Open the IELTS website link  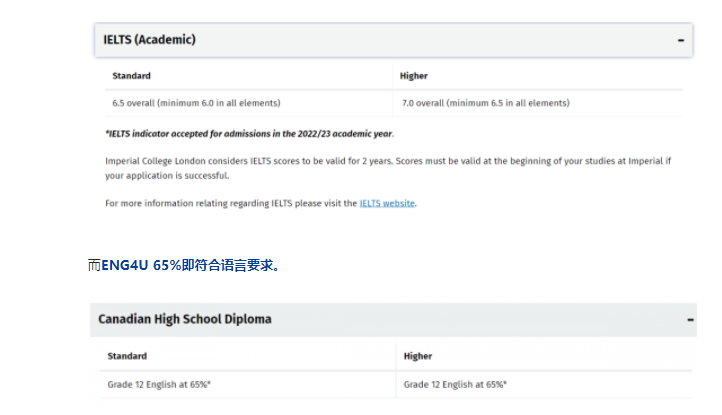pos(387,203)
